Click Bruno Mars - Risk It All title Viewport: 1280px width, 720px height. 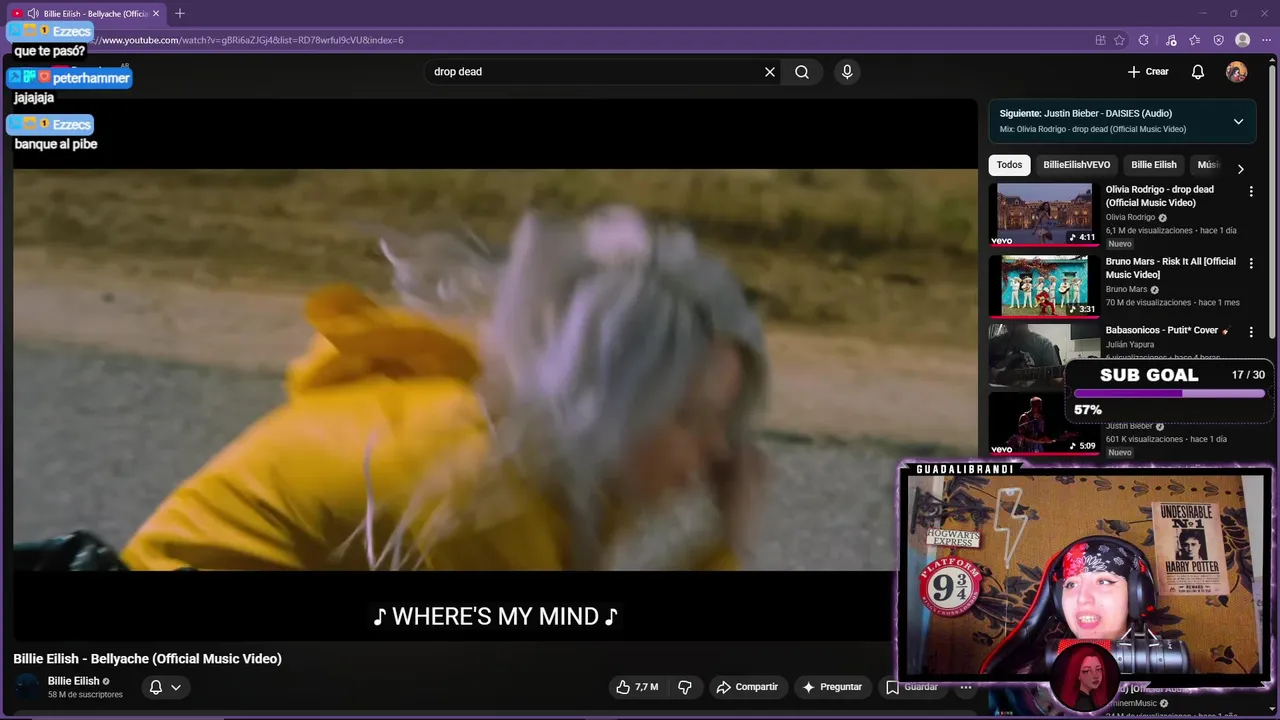[x=1170, y=268]
